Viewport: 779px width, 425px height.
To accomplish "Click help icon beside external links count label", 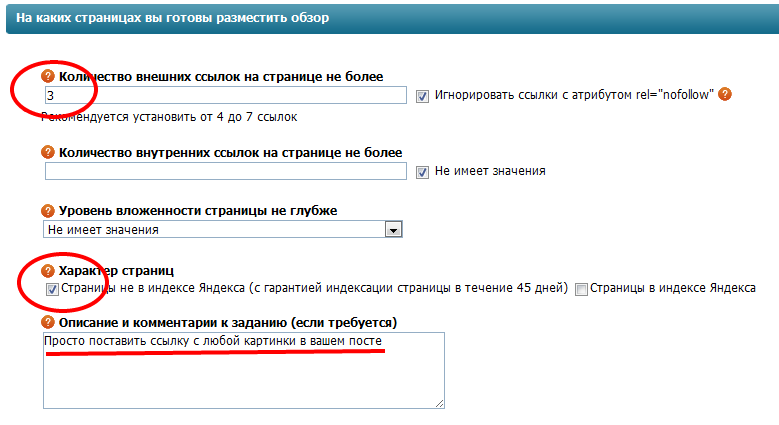I will coord(47,76).
